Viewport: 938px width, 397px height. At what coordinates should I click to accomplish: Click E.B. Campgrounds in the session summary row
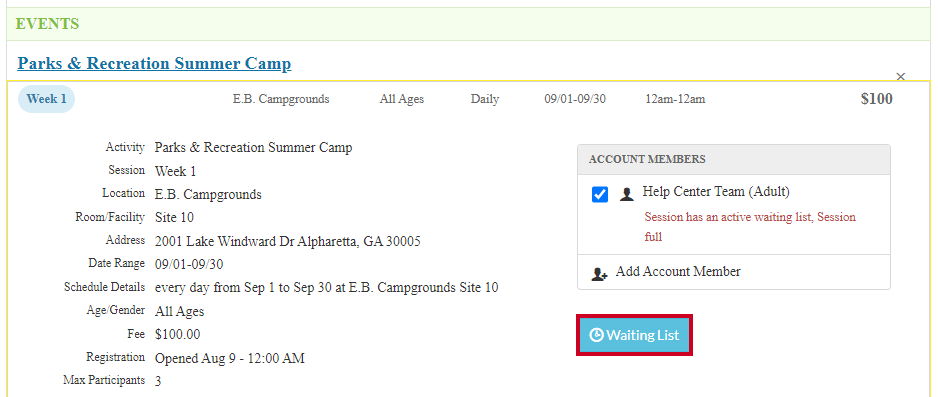pos(281,99)
